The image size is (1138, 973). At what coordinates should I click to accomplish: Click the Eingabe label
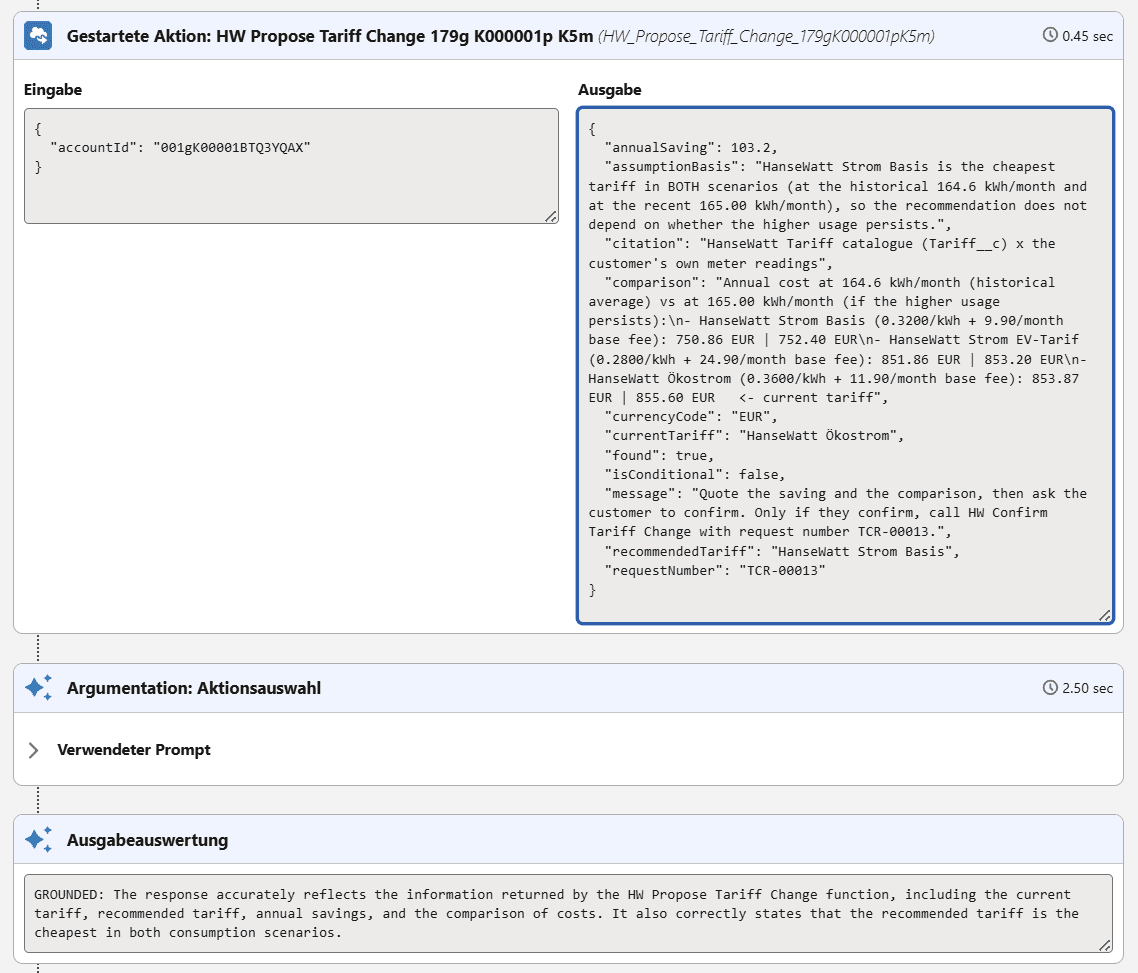53,90
